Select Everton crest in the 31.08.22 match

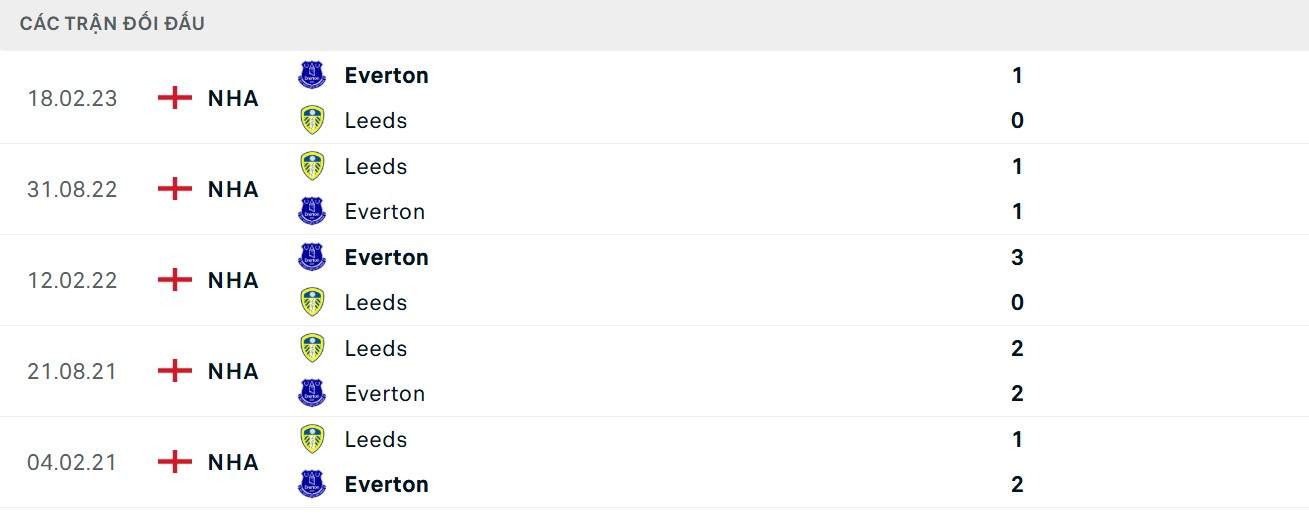pos(312,211)
